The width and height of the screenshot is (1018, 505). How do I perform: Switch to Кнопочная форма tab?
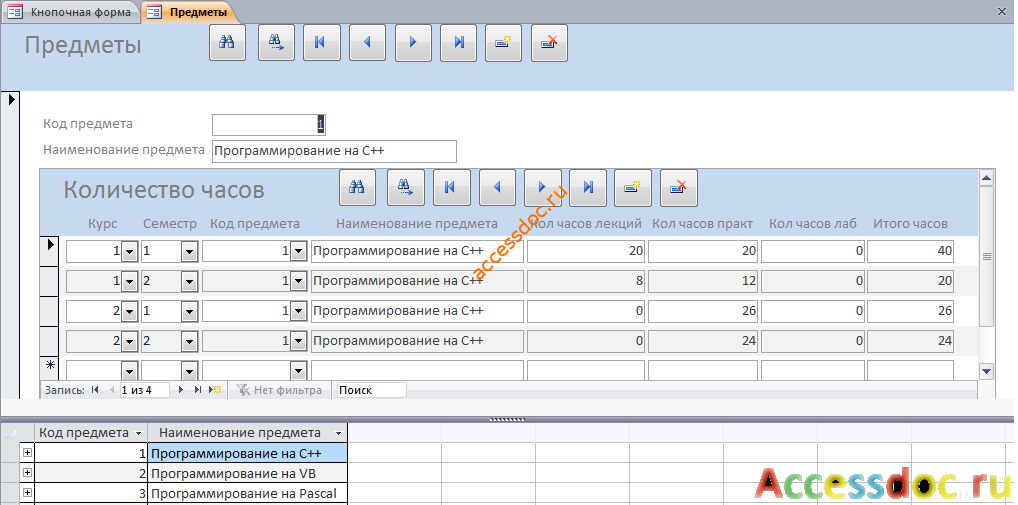coord(71,12)
